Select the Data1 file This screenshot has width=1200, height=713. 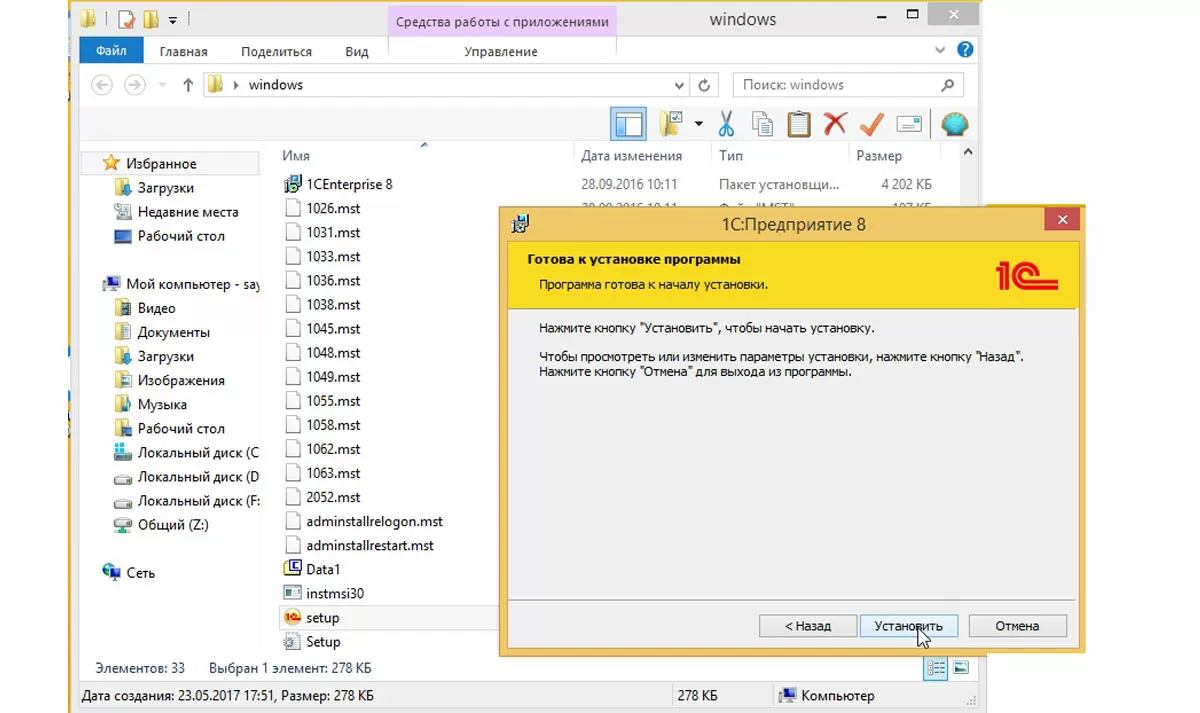tap(324, 569)
